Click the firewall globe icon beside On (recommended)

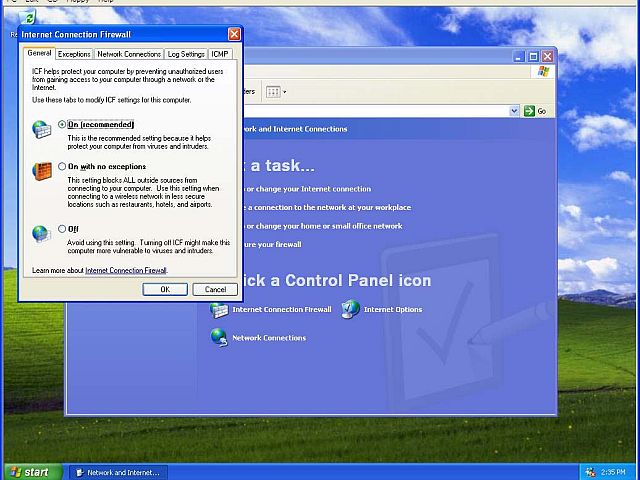[x=42, y=129]
